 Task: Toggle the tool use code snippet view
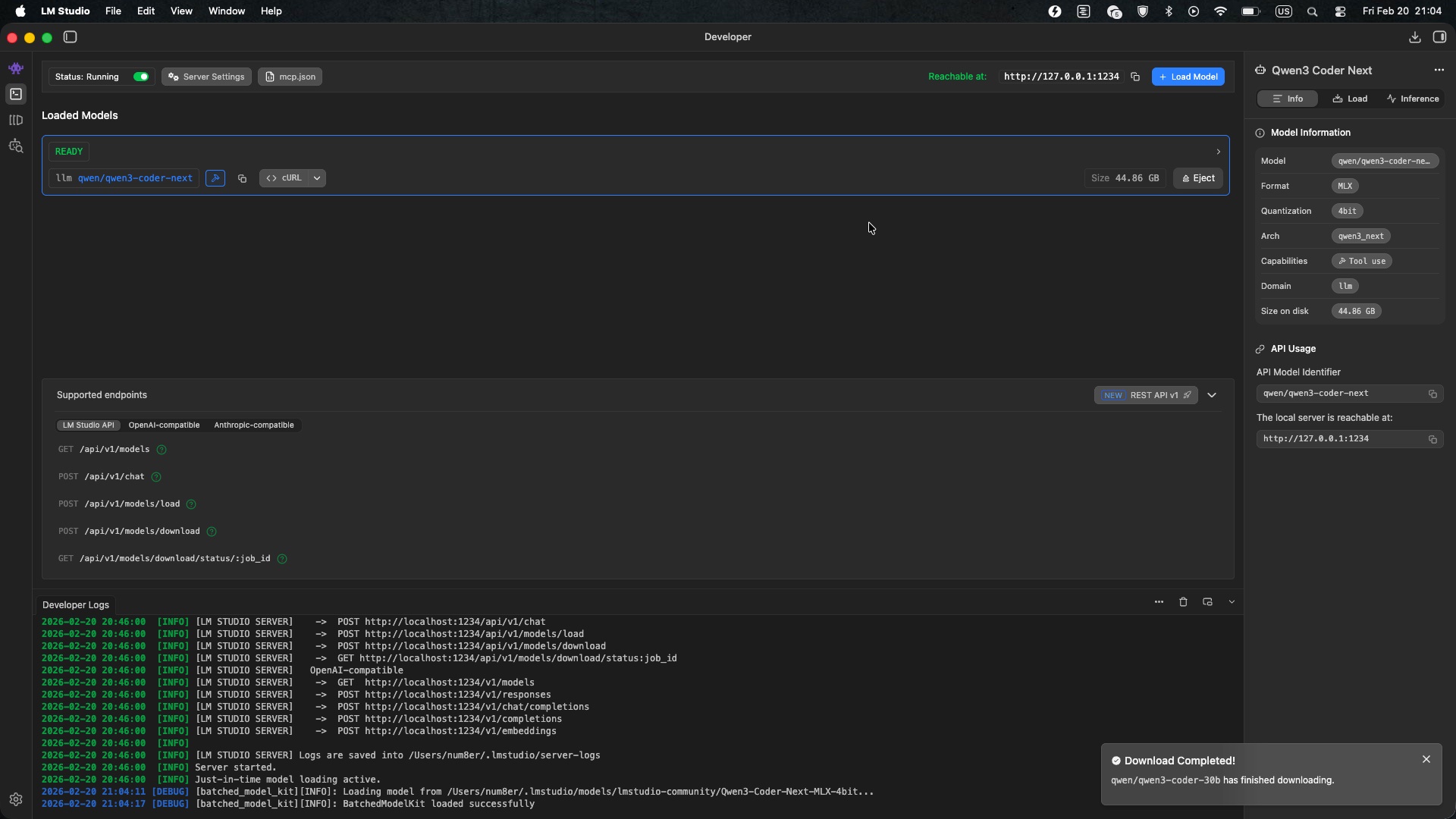(215, 178)
